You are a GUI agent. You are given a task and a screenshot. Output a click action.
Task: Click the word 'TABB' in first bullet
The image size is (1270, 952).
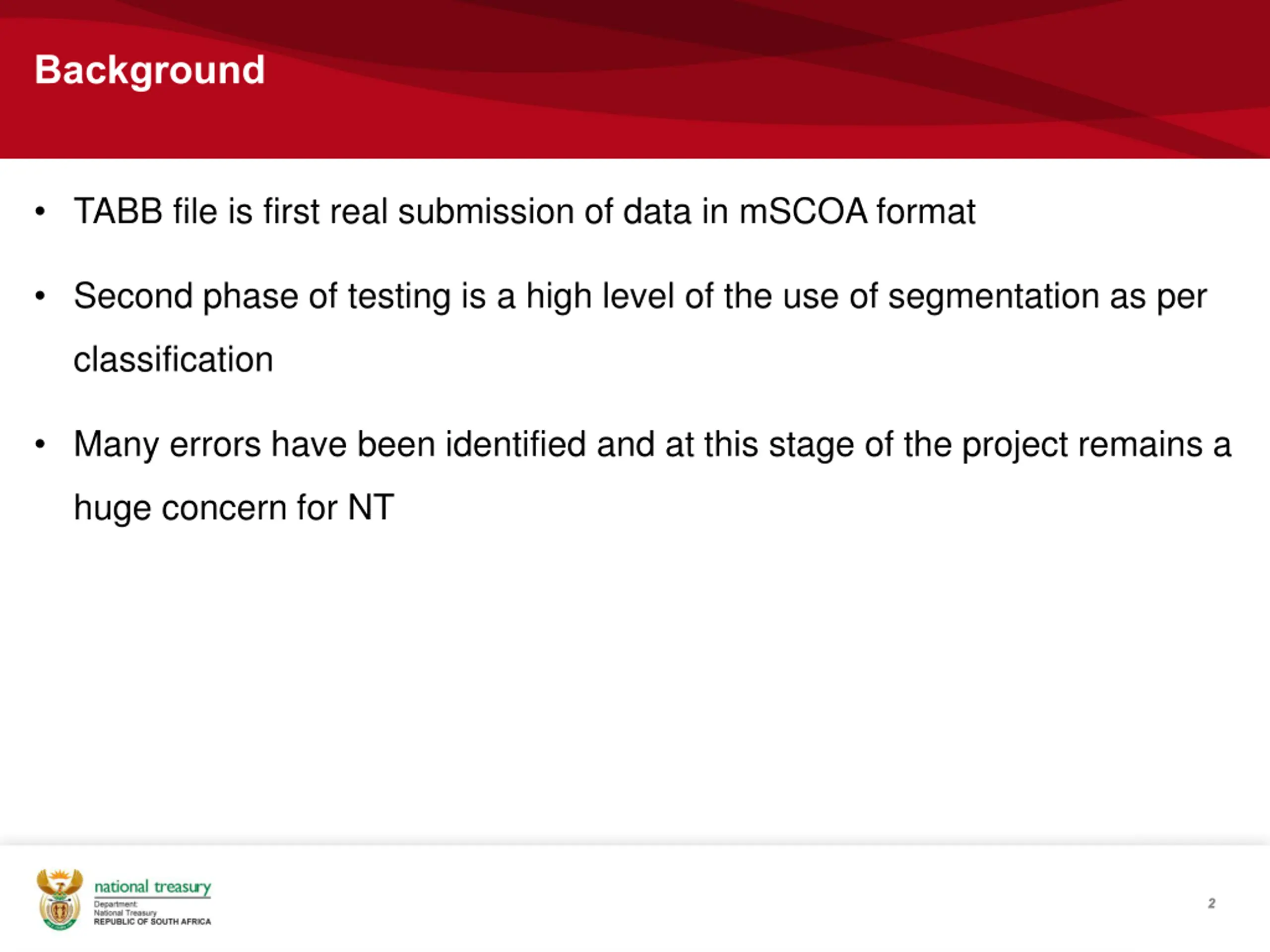(x=118, y=211)
